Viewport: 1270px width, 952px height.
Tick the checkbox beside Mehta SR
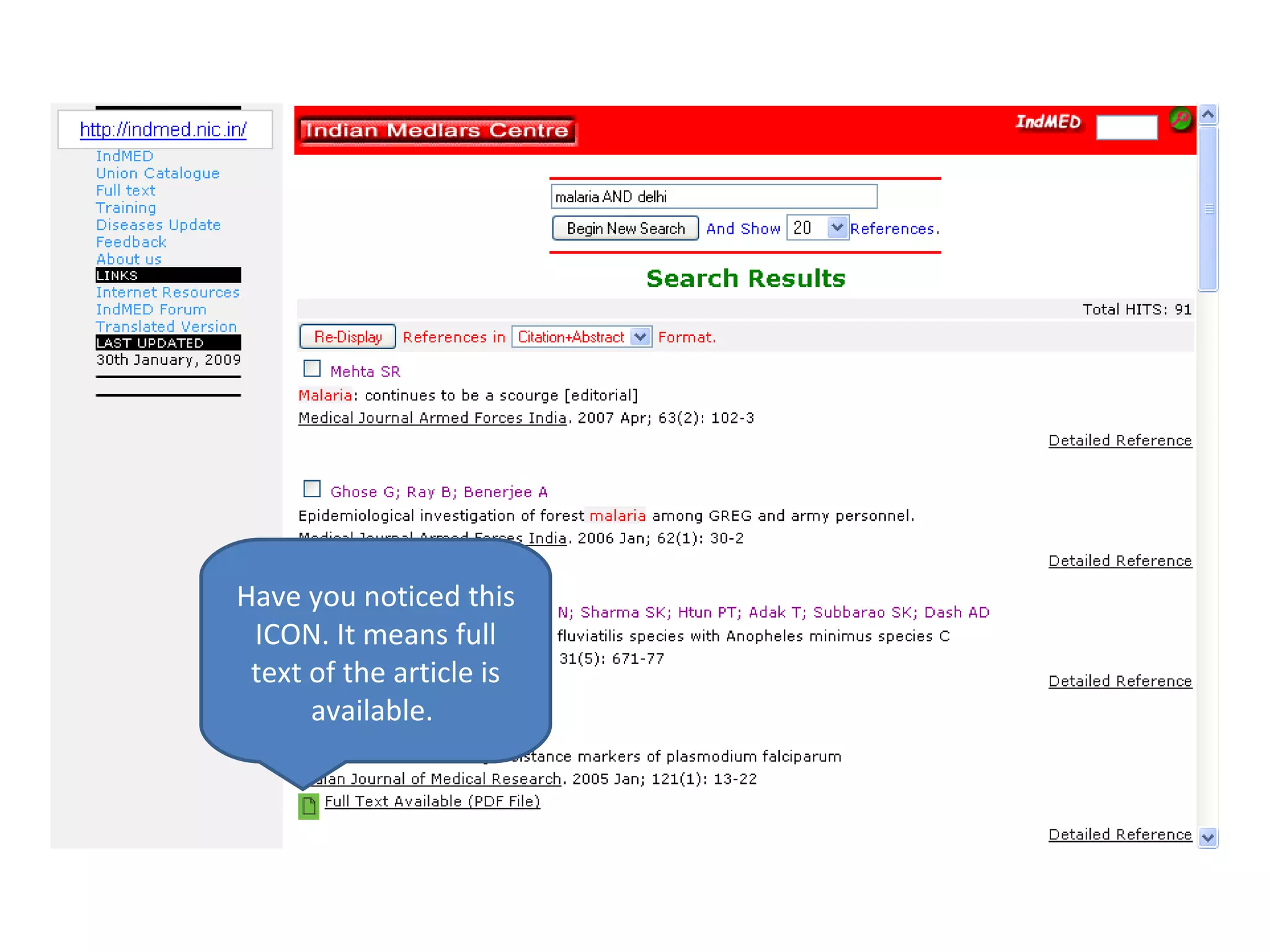[312, 369]
